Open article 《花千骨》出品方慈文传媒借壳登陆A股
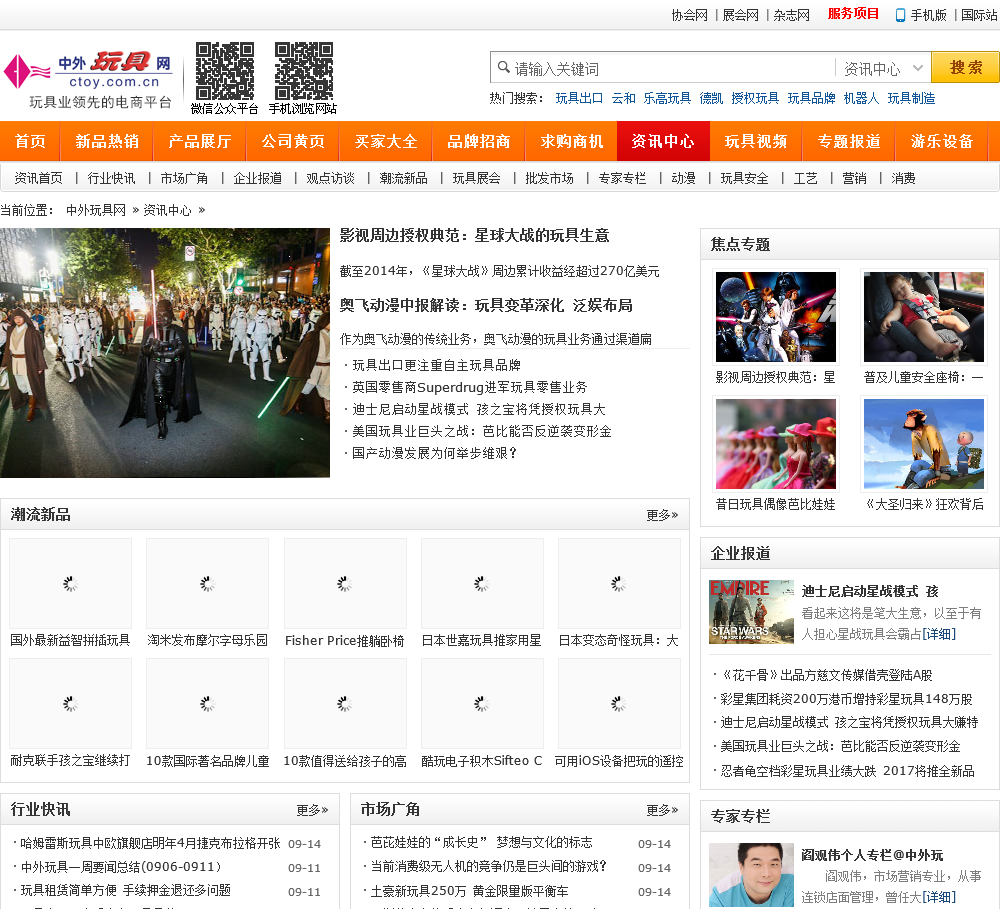The image size is (1000, 909). pyautogui.click(x=827, y=675)
